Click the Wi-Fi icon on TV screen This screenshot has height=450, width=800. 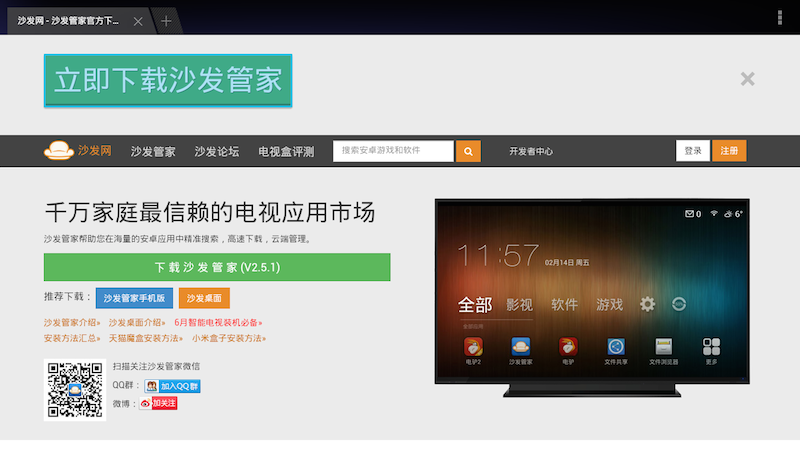point(714,213)
